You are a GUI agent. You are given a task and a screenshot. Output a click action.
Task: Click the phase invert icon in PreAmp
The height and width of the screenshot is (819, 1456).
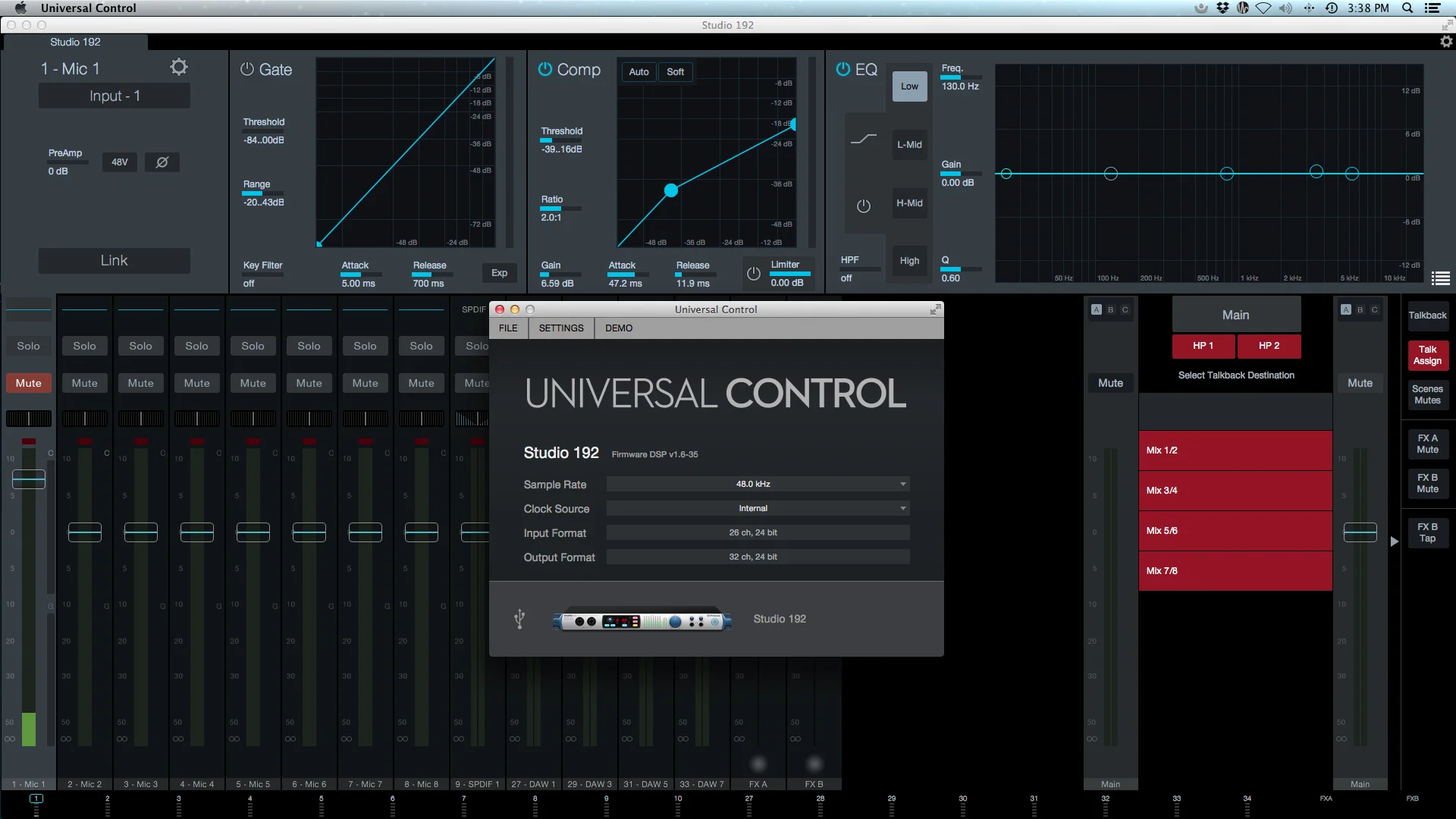point(162,162)
